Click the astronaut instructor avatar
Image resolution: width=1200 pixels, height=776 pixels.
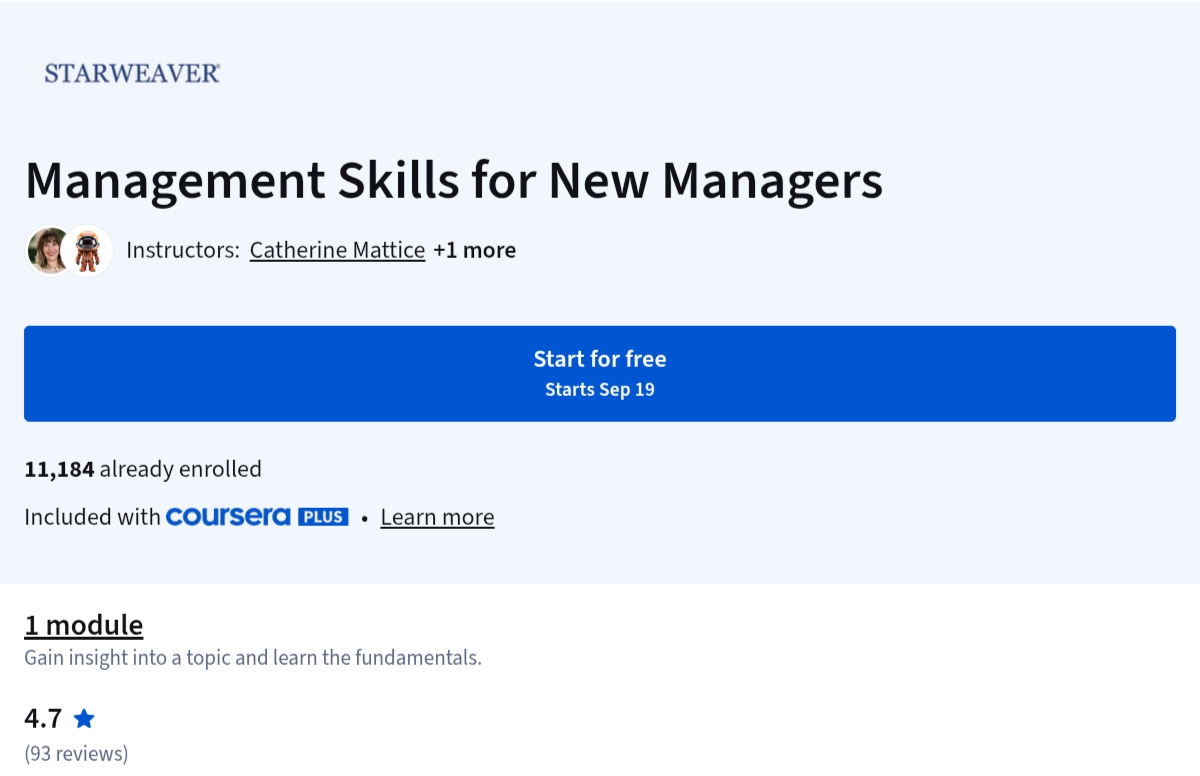(x=89, y=250)
